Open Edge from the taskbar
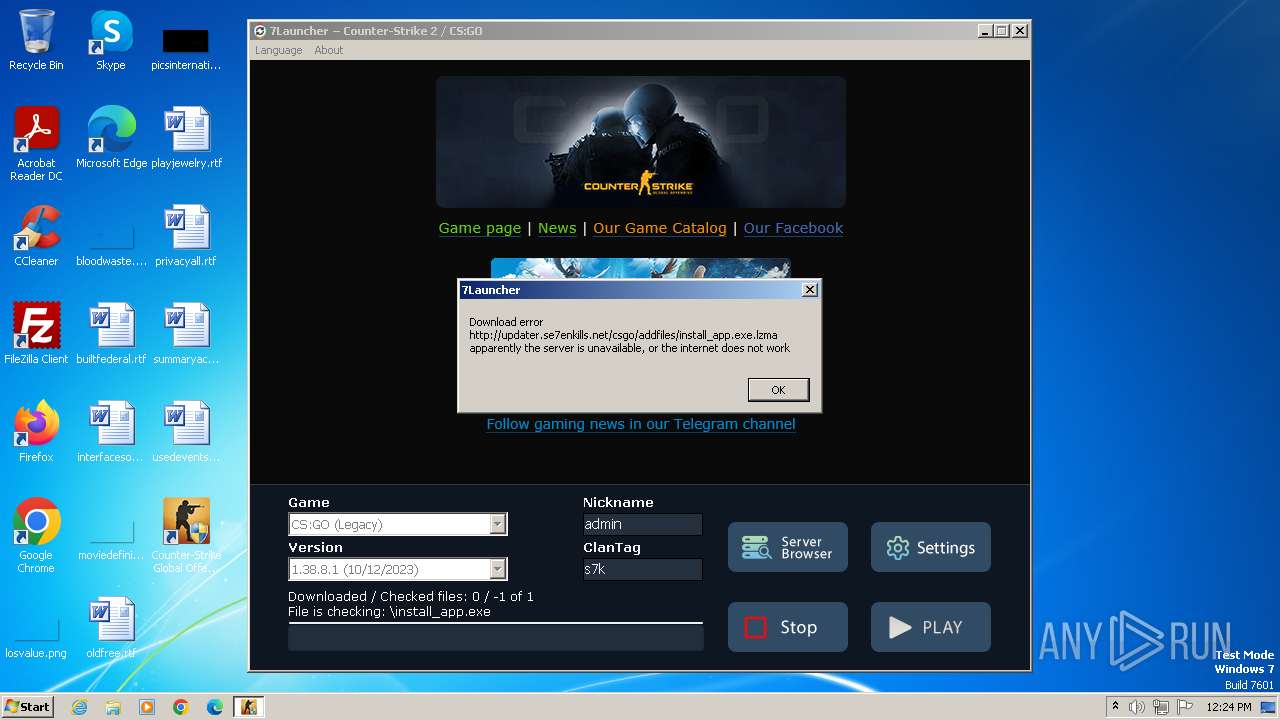1280x720 pixels. click(x=215, y=707)
